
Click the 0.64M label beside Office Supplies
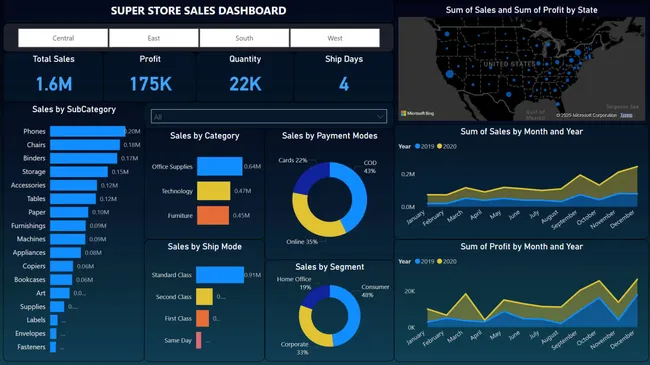coord(252,166)
